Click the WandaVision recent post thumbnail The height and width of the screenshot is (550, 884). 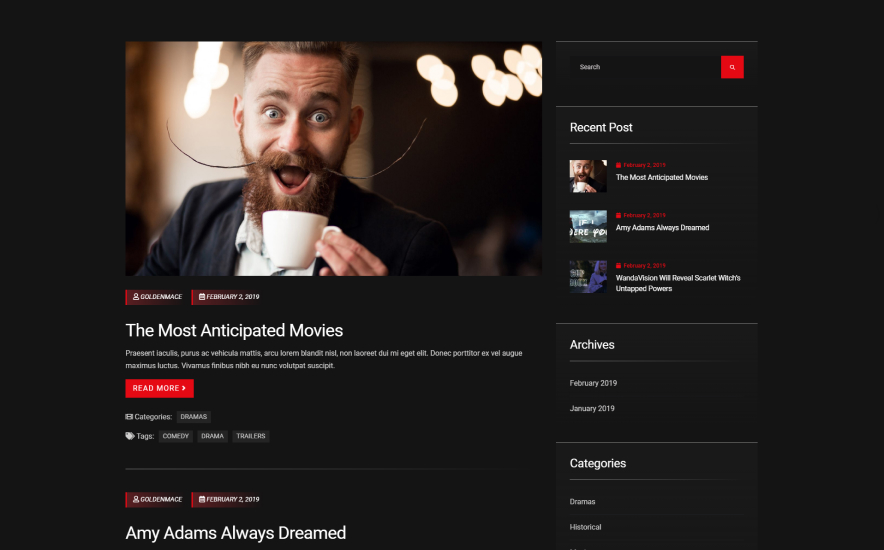point(588,277)
